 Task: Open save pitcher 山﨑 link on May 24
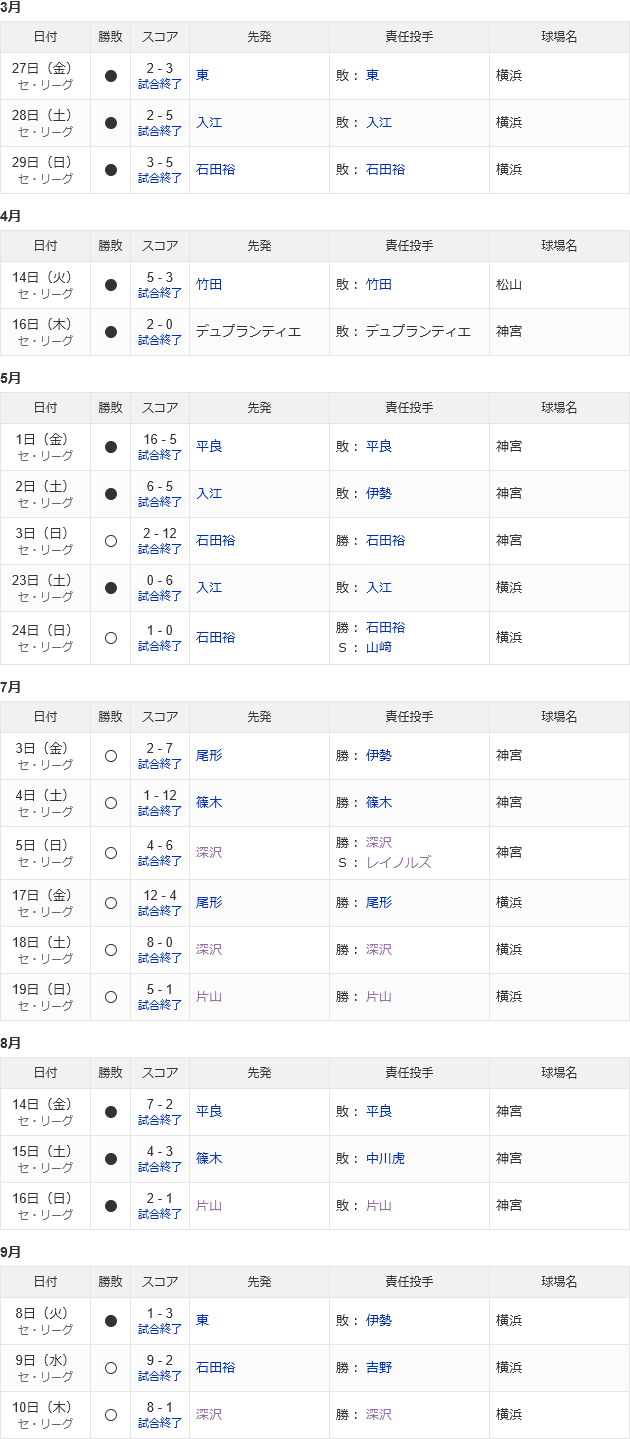point(379,647)
